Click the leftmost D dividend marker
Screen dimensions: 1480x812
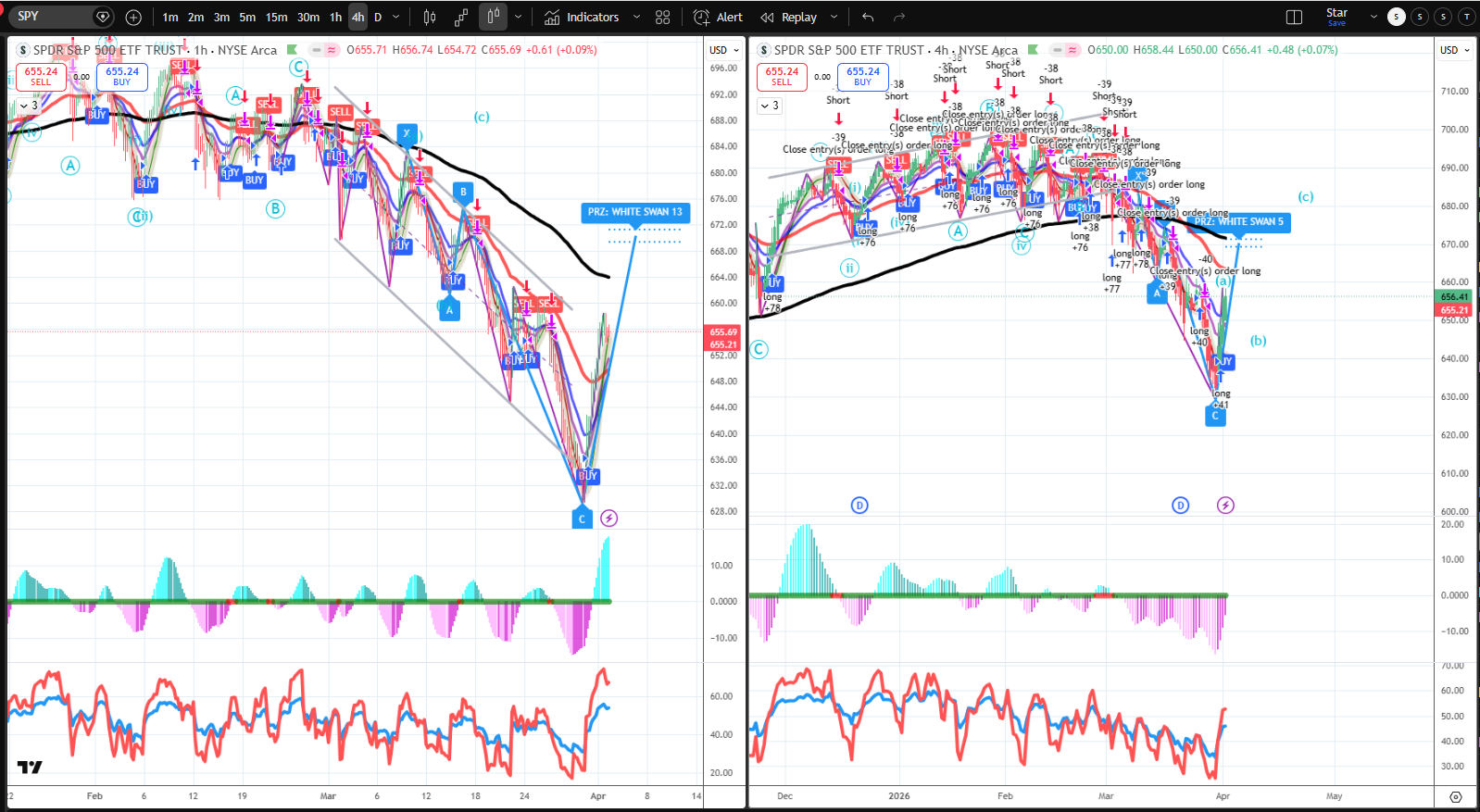point(859,506)
